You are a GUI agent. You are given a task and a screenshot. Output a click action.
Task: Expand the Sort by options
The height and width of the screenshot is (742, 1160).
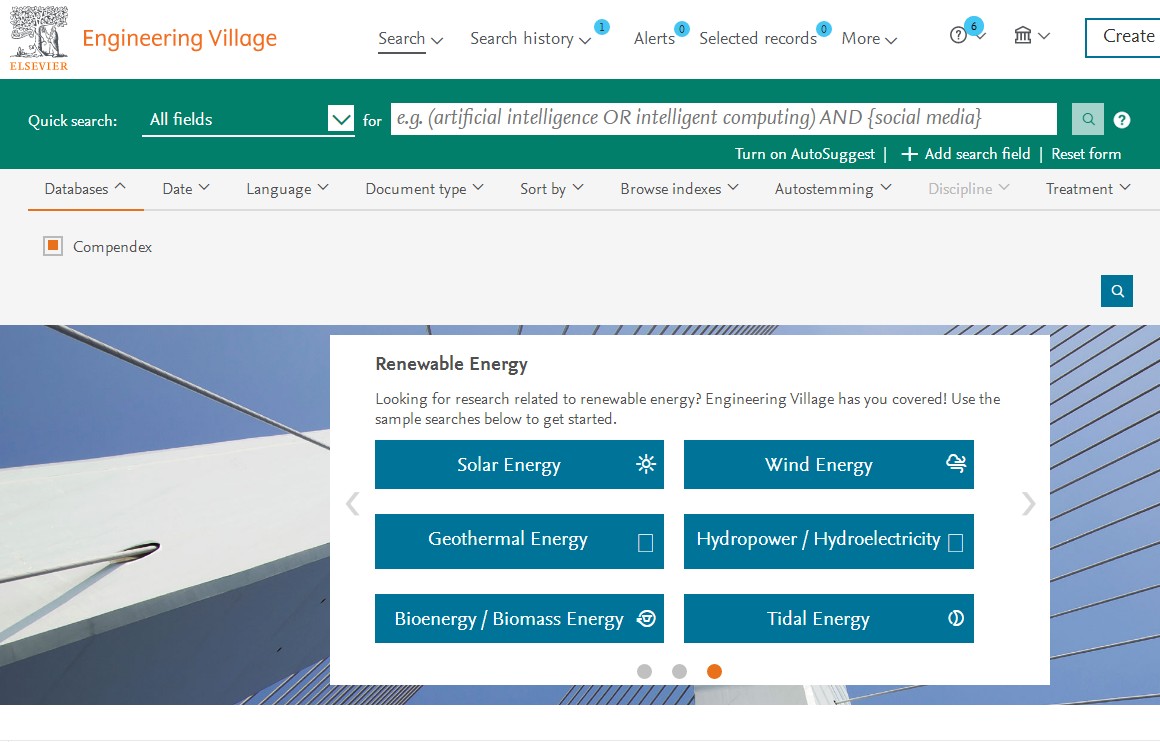[551, 189]
